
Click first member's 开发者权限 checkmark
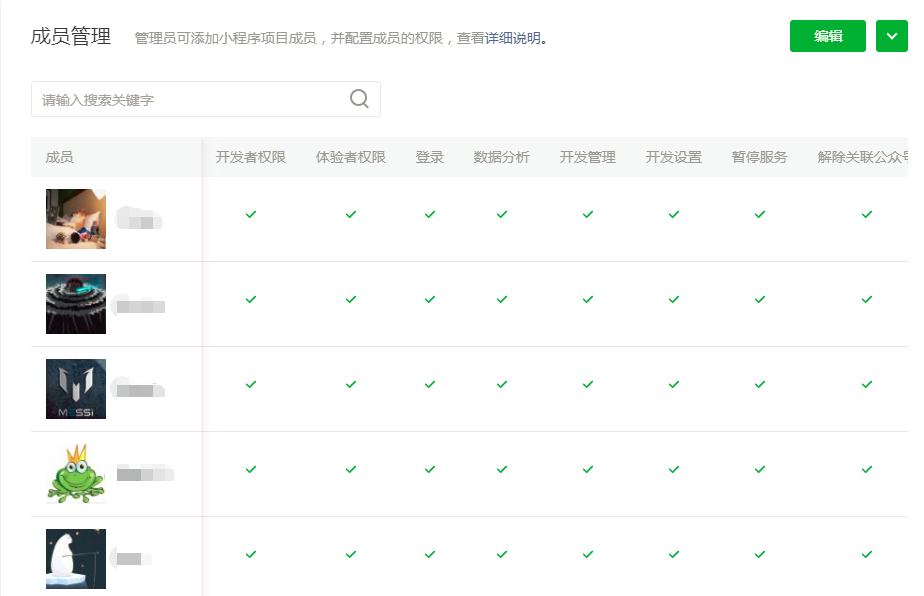[x=251, y=215]
